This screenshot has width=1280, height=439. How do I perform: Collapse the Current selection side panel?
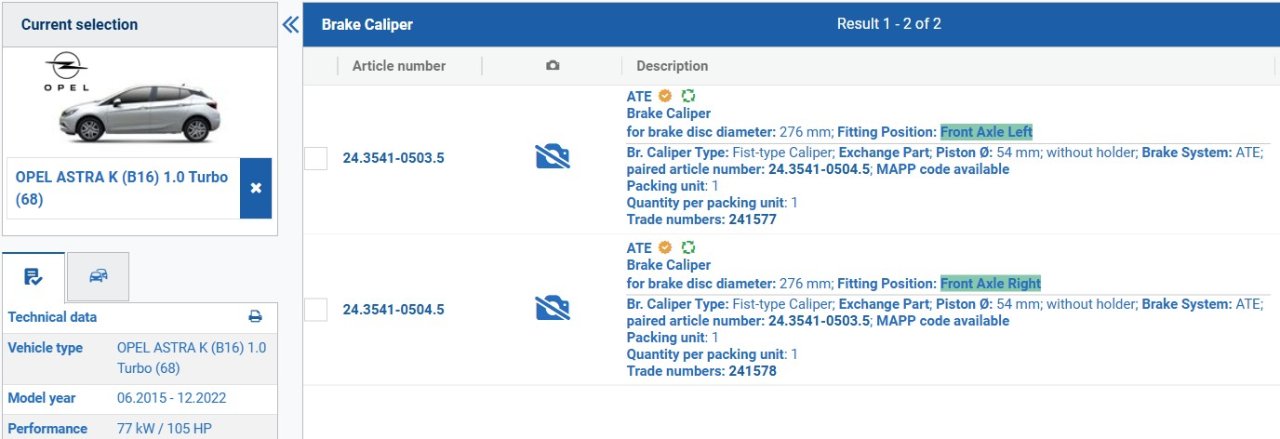(x=290, y=24)
